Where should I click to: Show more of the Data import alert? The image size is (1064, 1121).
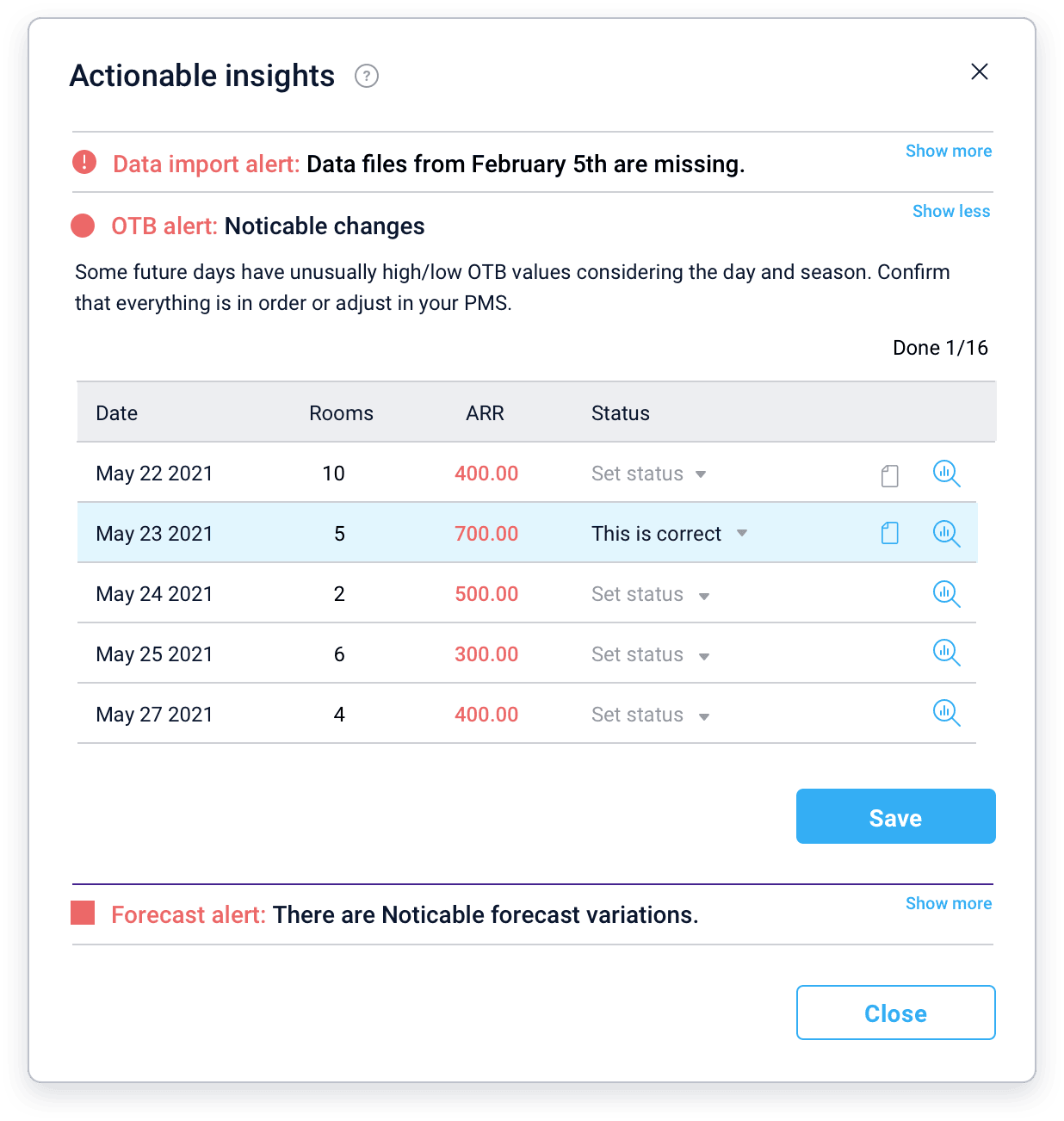pos(948,152)
